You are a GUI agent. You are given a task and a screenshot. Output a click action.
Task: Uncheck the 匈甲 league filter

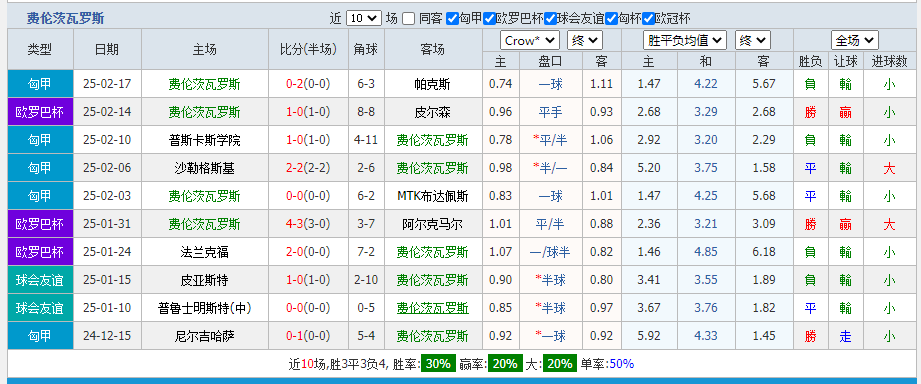point(452,18)
